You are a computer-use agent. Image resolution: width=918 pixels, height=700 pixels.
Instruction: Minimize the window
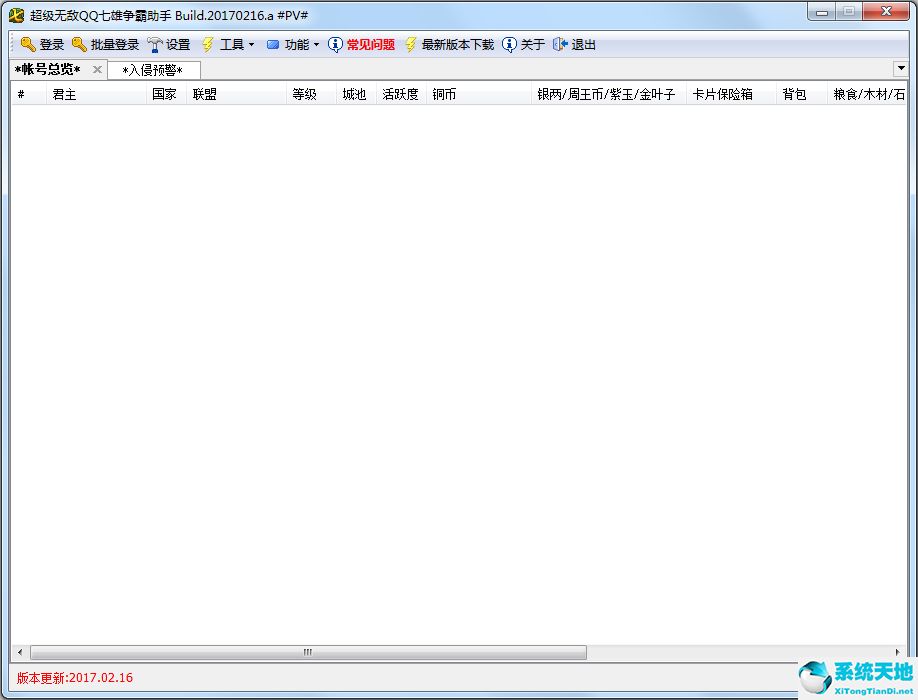pos(822,12)
